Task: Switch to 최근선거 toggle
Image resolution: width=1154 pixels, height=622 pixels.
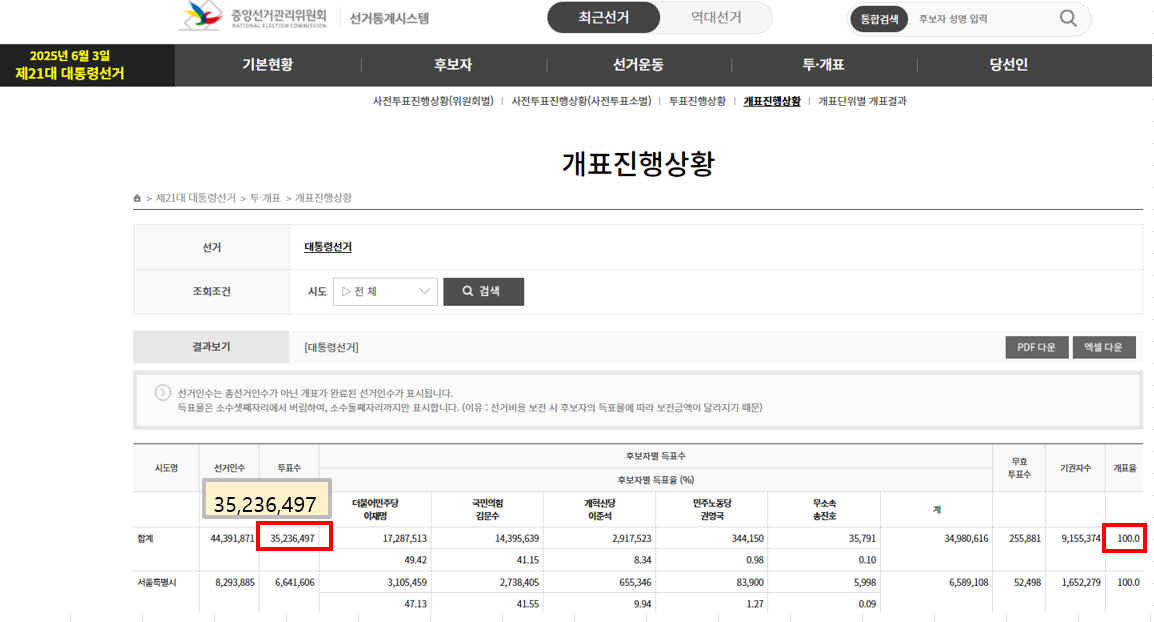Action: 604,18
